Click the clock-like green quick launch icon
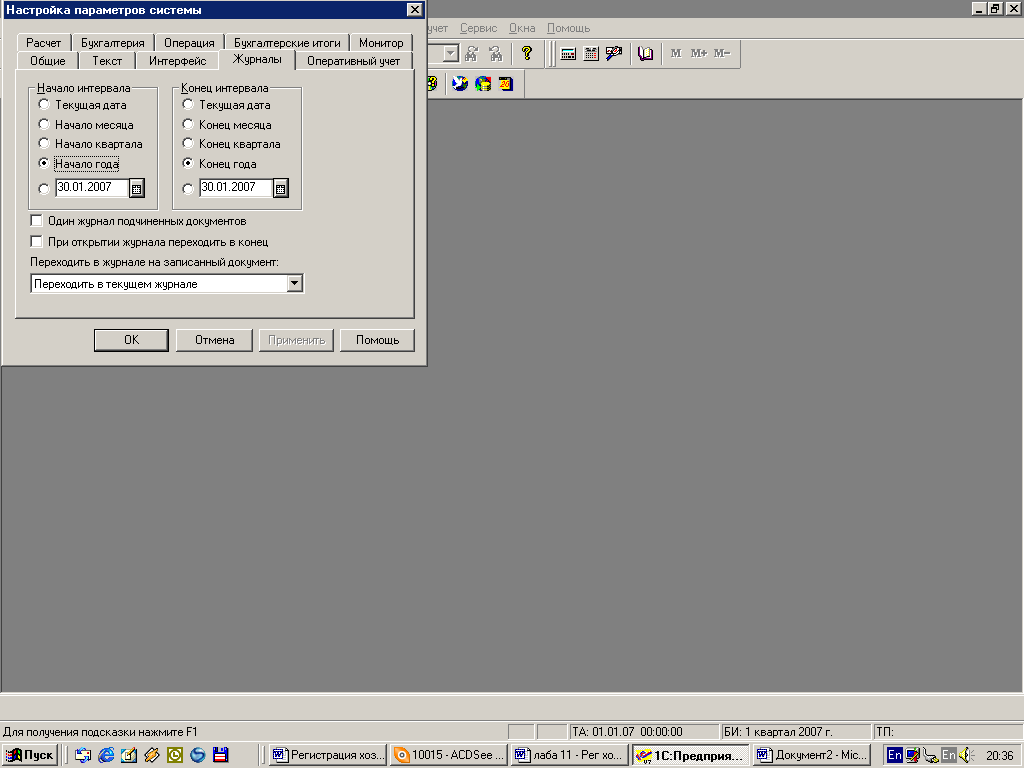 (175, 755)
